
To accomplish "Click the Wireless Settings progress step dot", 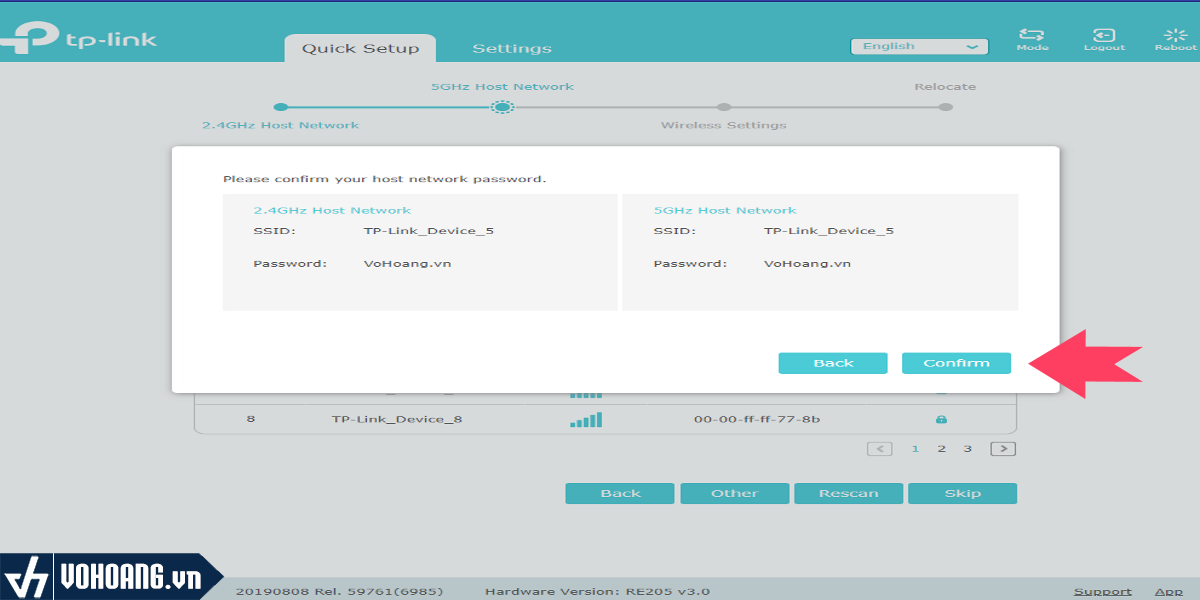I will tap(724, 107).
